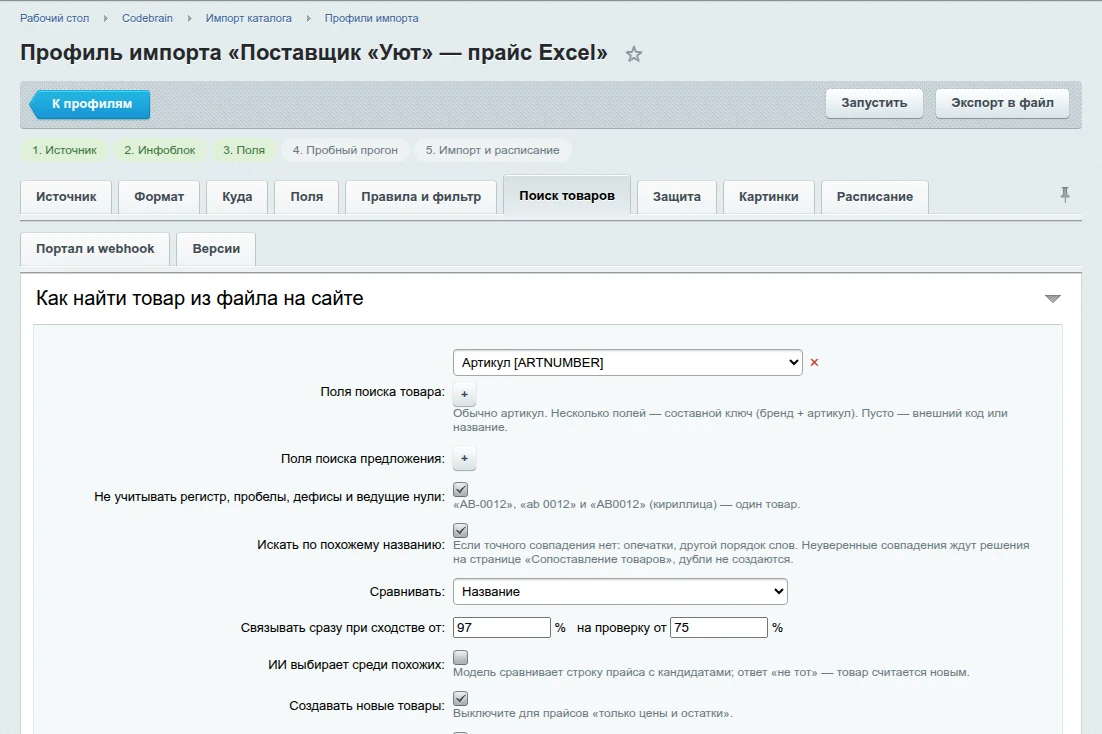1102x734 pixels.
Task: Add an offer search field with plus
Action: (465, 458)
